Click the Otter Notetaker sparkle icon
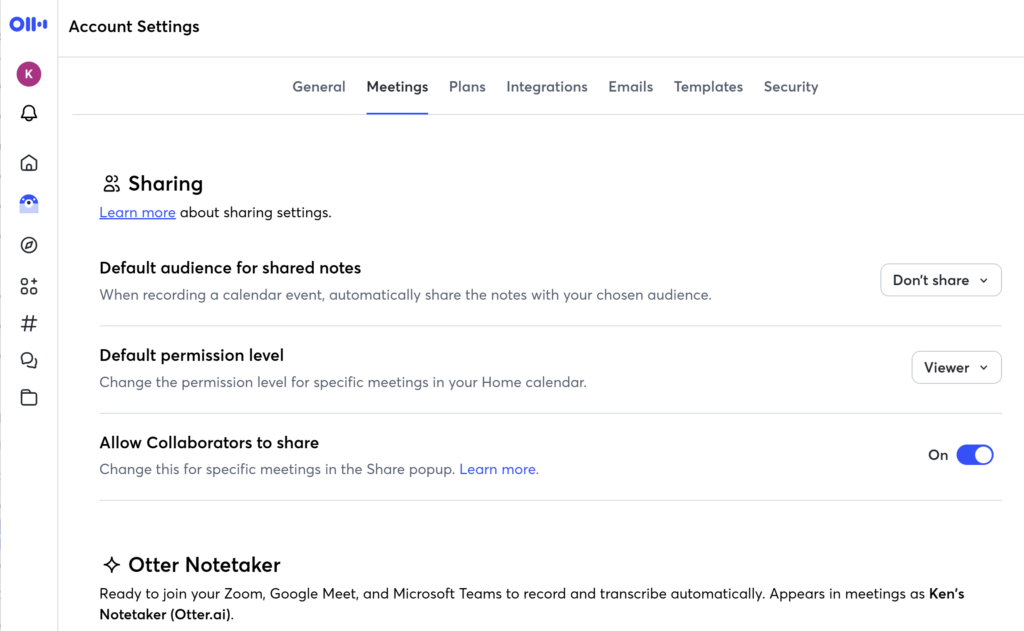Image resolution: width=1024 pixels, height=631 pixels. pyautogui.click(x=112, y=564)
